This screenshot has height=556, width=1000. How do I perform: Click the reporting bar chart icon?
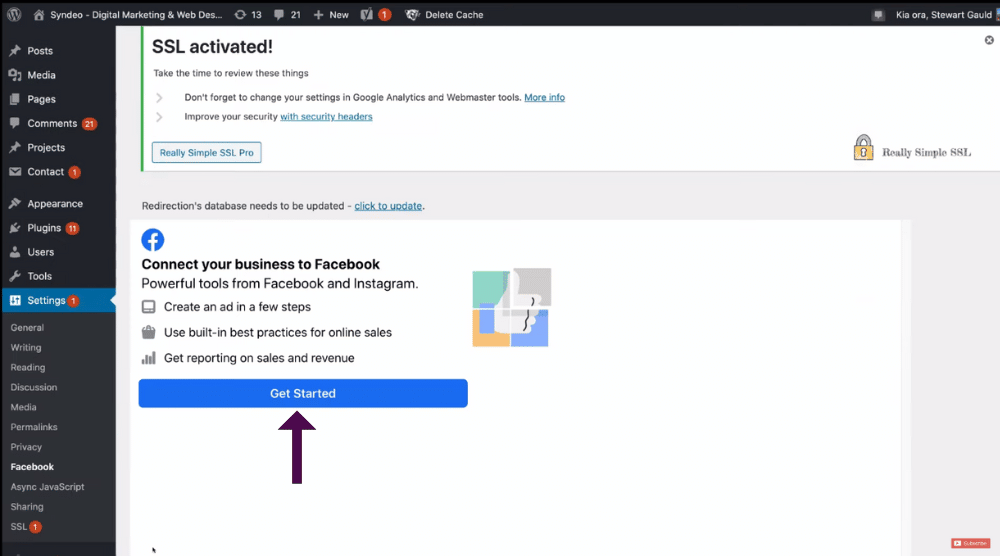coord(149,358)
